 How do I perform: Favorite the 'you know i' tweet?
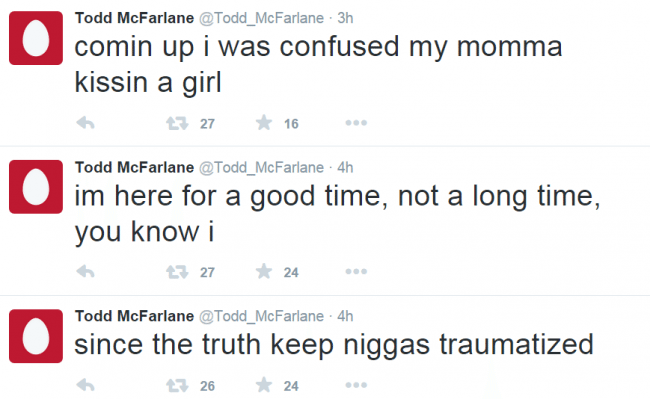[264, 271]
